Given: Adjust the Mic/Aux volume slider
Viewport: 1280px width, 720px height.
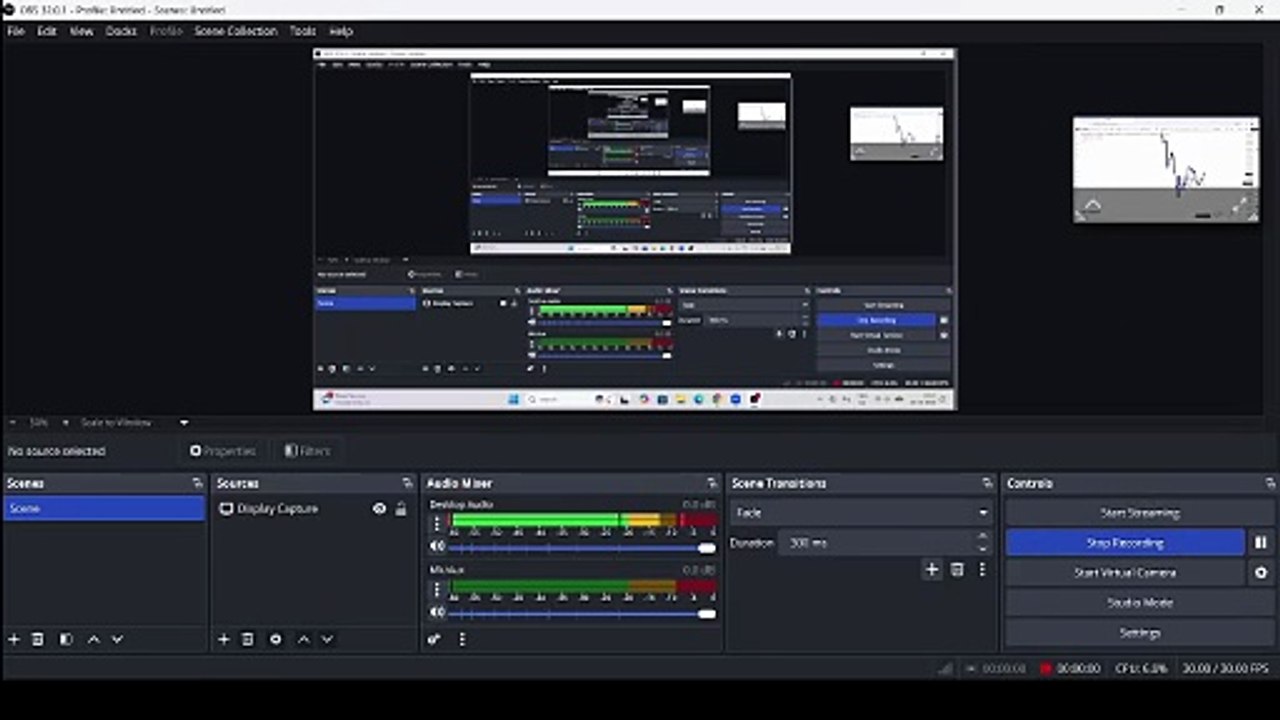Looking at the screenshot, I should [582, 613].
